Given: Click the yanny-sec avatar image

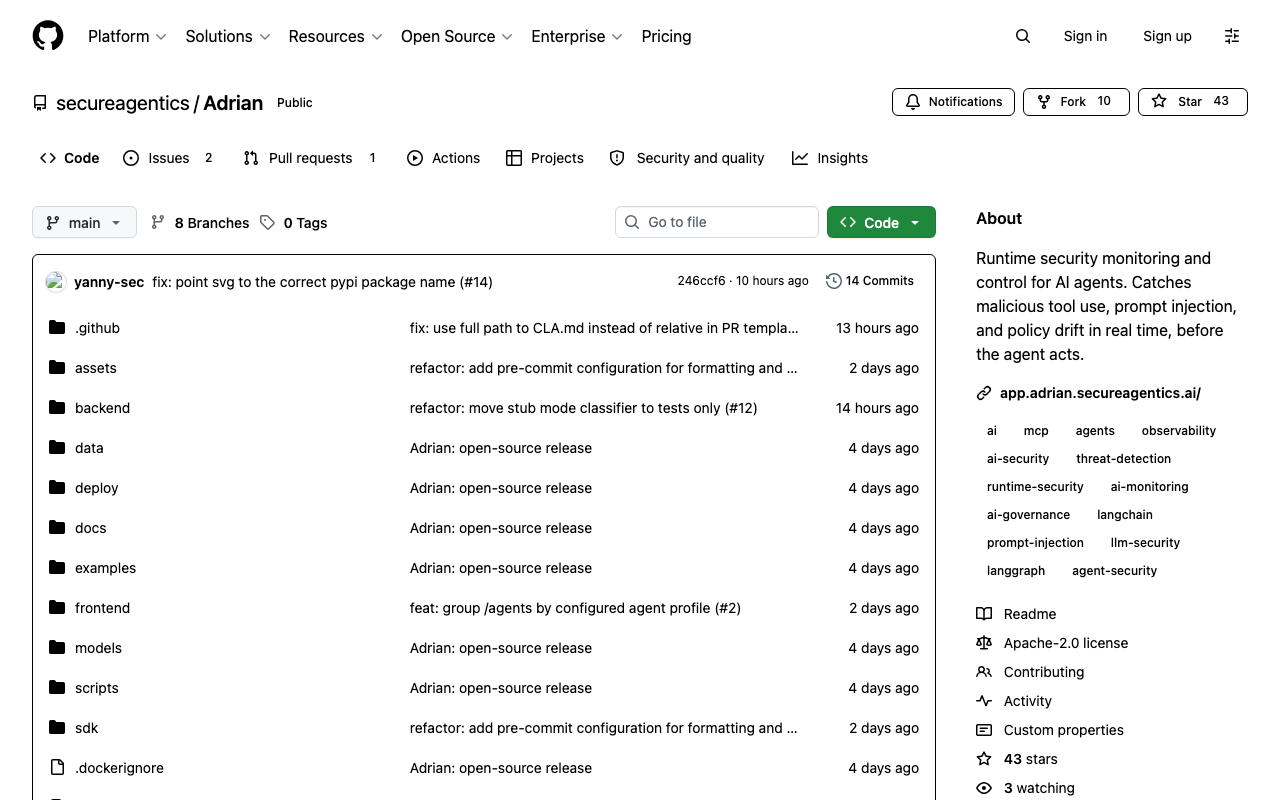Looking at the screenshot, I should pos(55,281).
